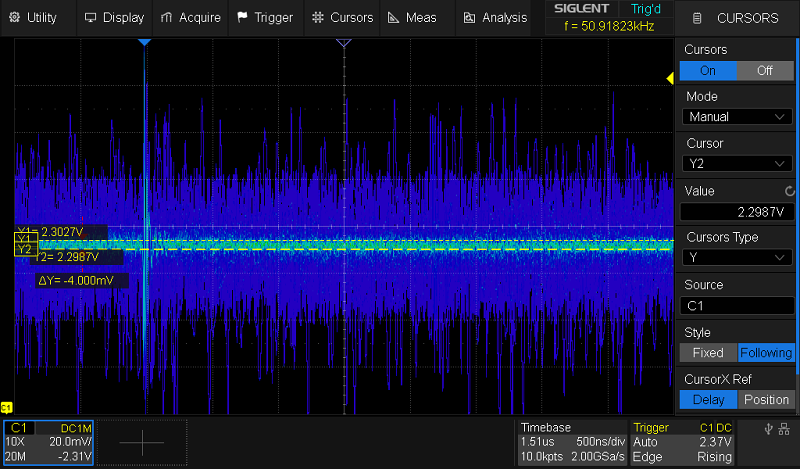Screen dimensions: 800x469
Task: Click the Trigger flag icon
Action: pyautogui.click(x=243, y=18)
